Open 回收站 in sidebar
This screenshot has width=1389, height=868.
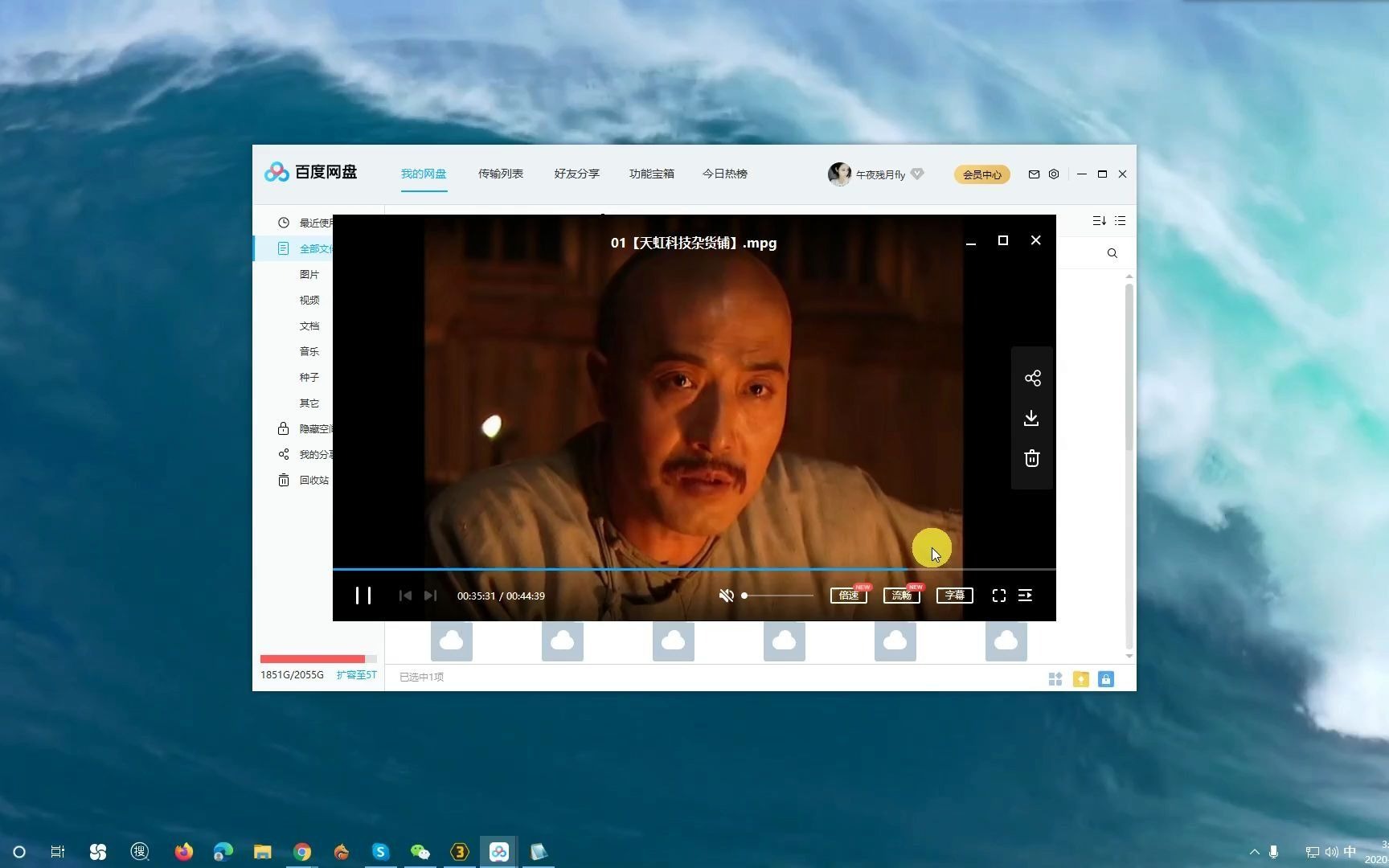tap(304, 480)
